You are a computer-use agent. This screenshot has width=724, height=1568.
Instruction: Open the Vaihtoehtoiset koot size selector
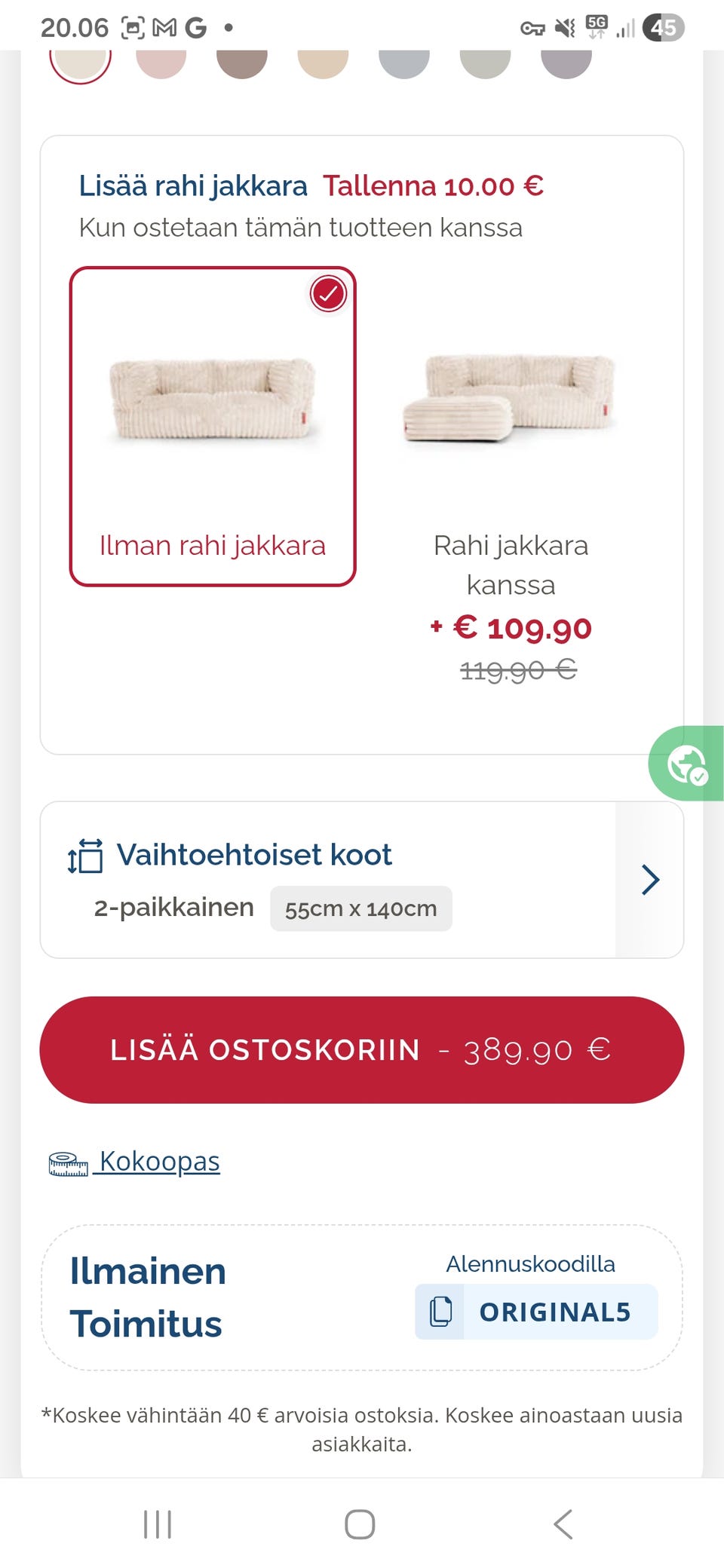tap(254, 856)
